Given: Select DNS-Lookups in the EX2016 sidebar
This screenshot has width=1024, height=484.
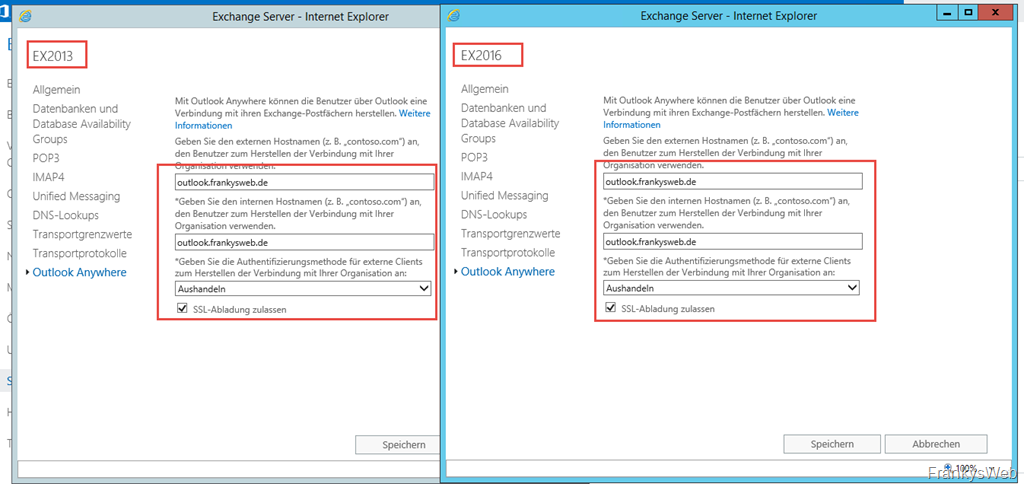Looking at the screenshot, I should point(494,214).
